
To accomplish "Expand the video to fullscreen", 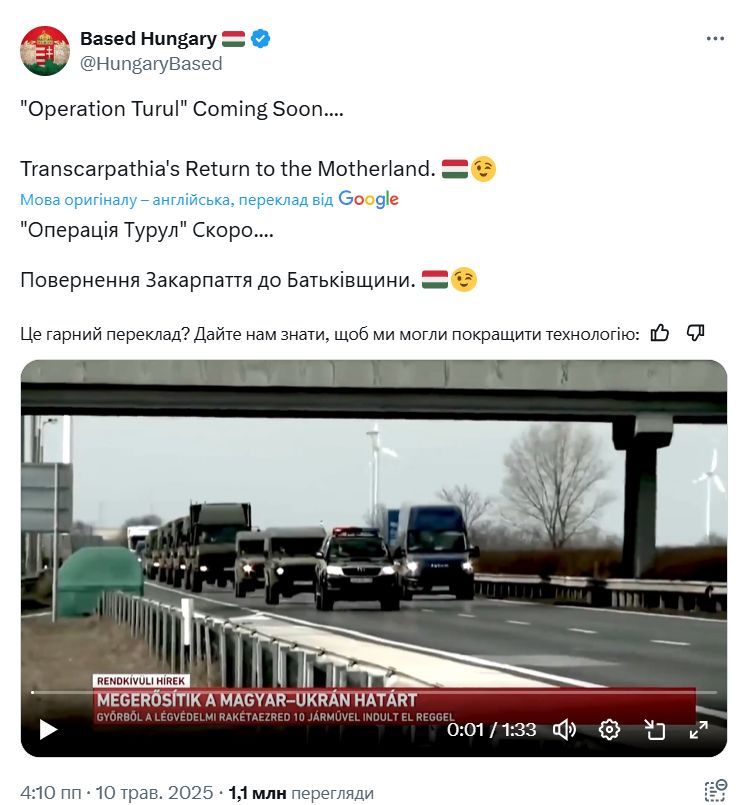I will [699, 730].
